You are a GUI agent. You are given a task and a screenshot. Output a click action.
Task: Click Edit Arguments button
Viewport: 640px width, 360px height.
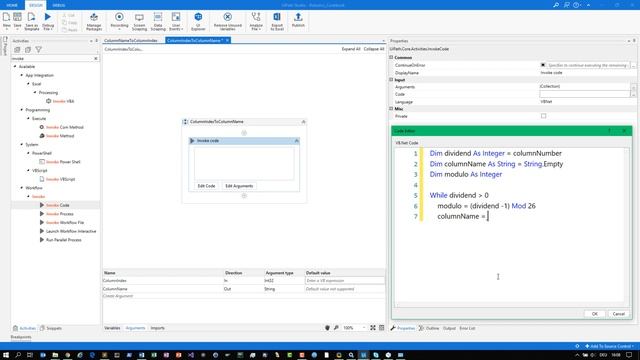[239, 186]
